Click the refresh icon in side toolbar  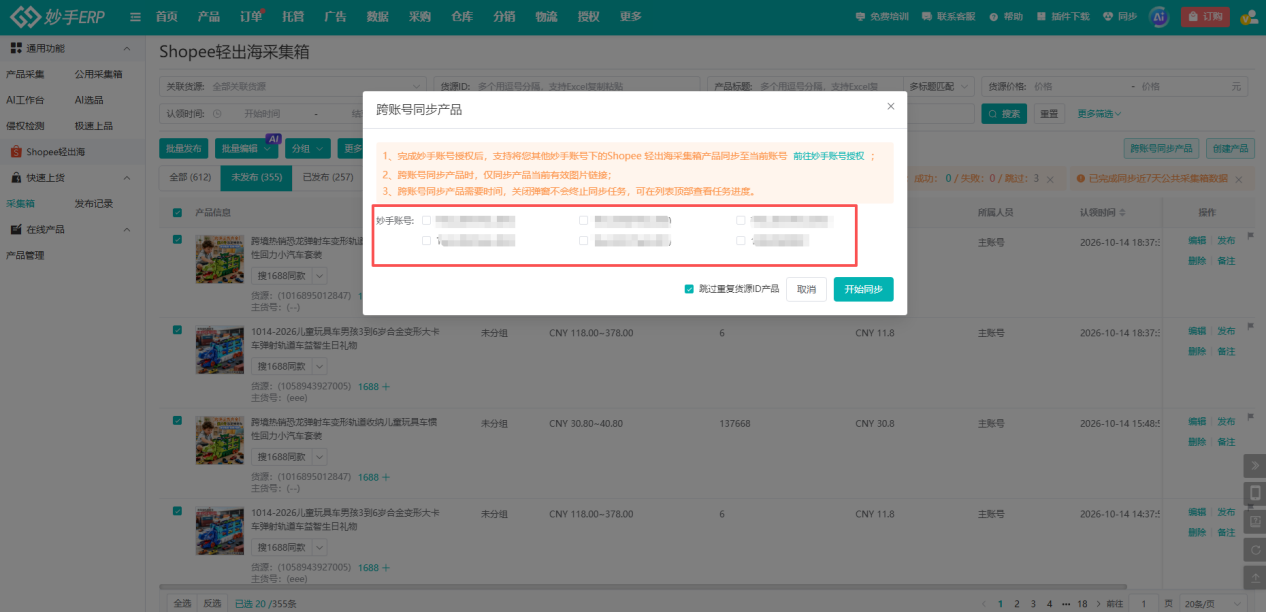point(1255,550)
